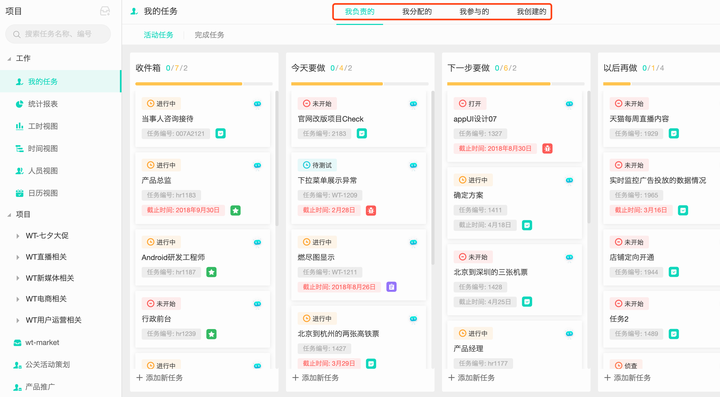Image resolution: width=720 pixels, height=397 pixels.
Task: Toggle 进行中 status on Android研发工程师 card
Action: pos(161,242)
